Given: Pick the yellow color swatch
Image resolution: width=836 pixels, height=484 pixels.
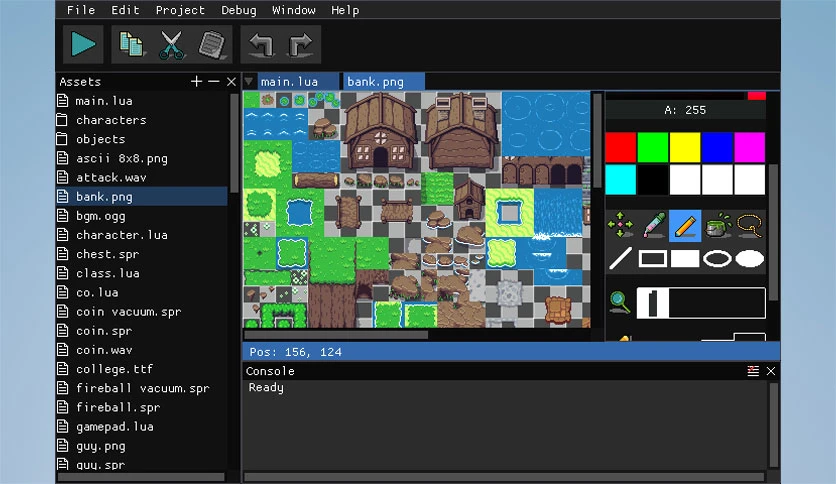Looking at the screenshot, I should point(685,147).
